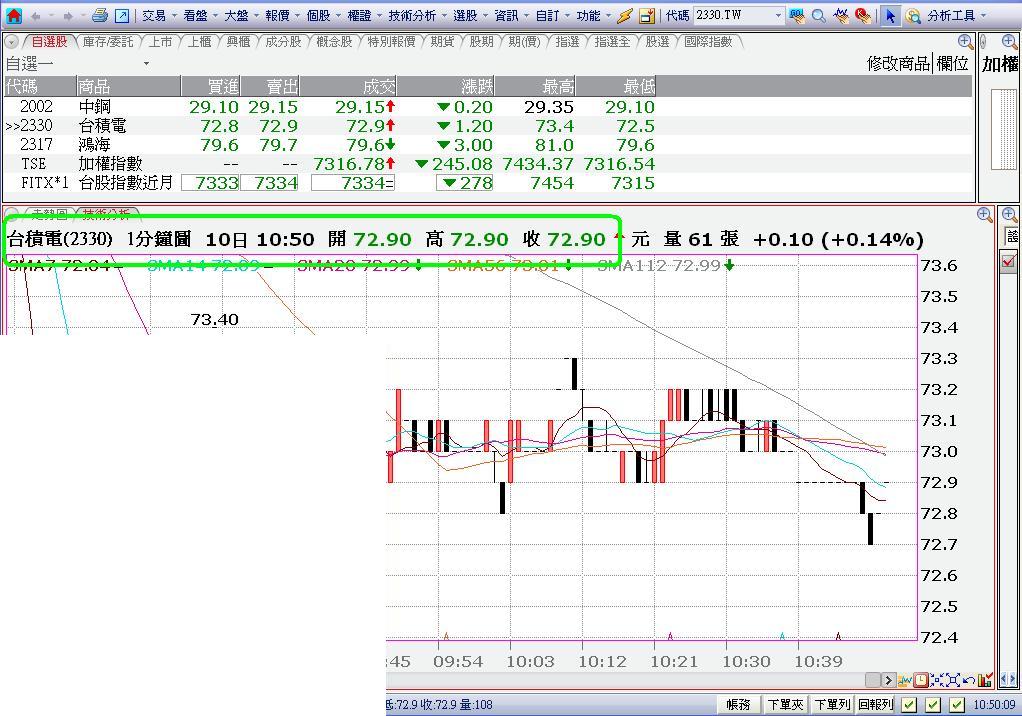Open the 自選一 watchlist dropdown

click(x=146, y=64)
